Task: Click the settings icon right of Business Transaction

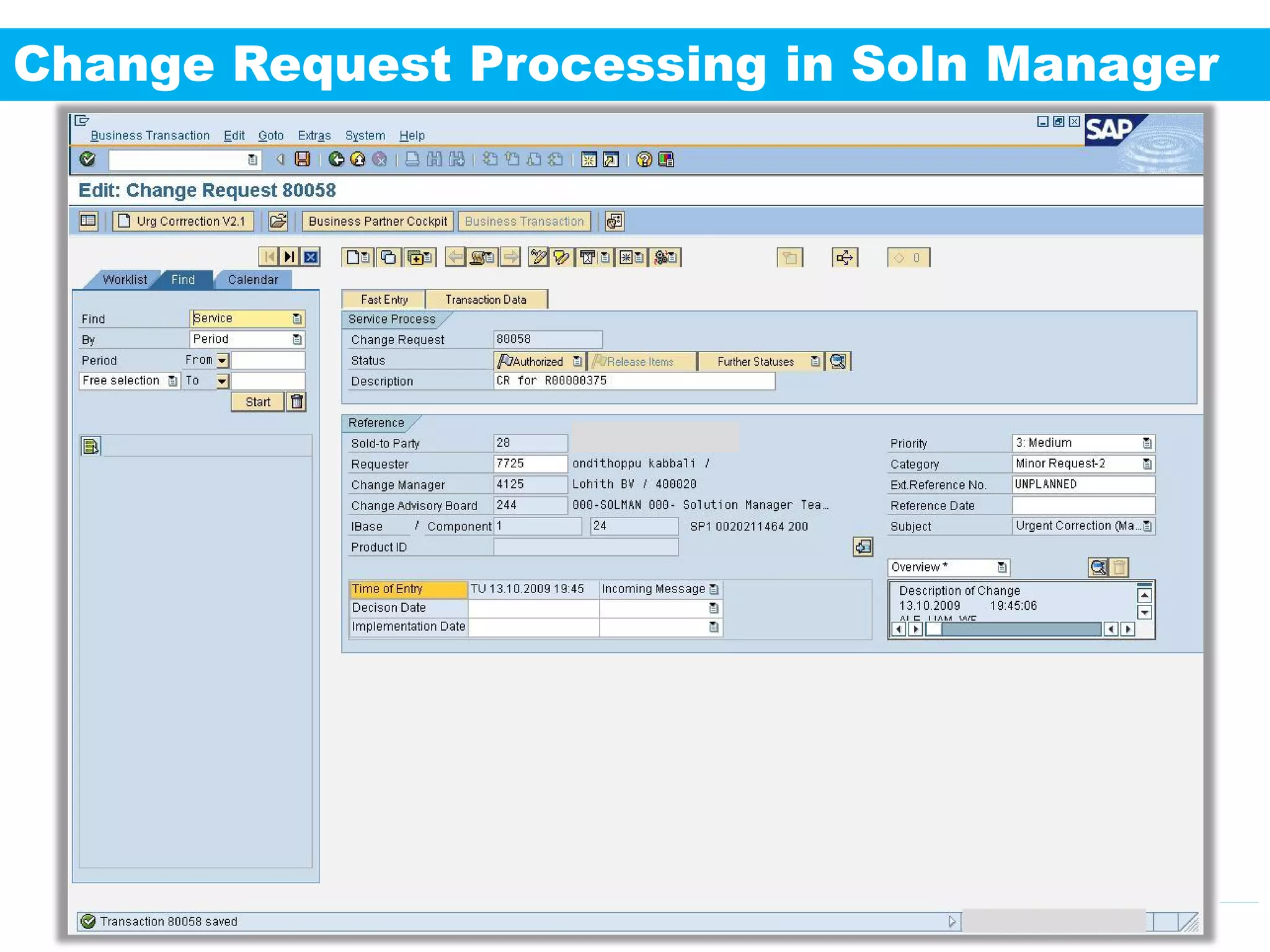Action: (615, 221)
